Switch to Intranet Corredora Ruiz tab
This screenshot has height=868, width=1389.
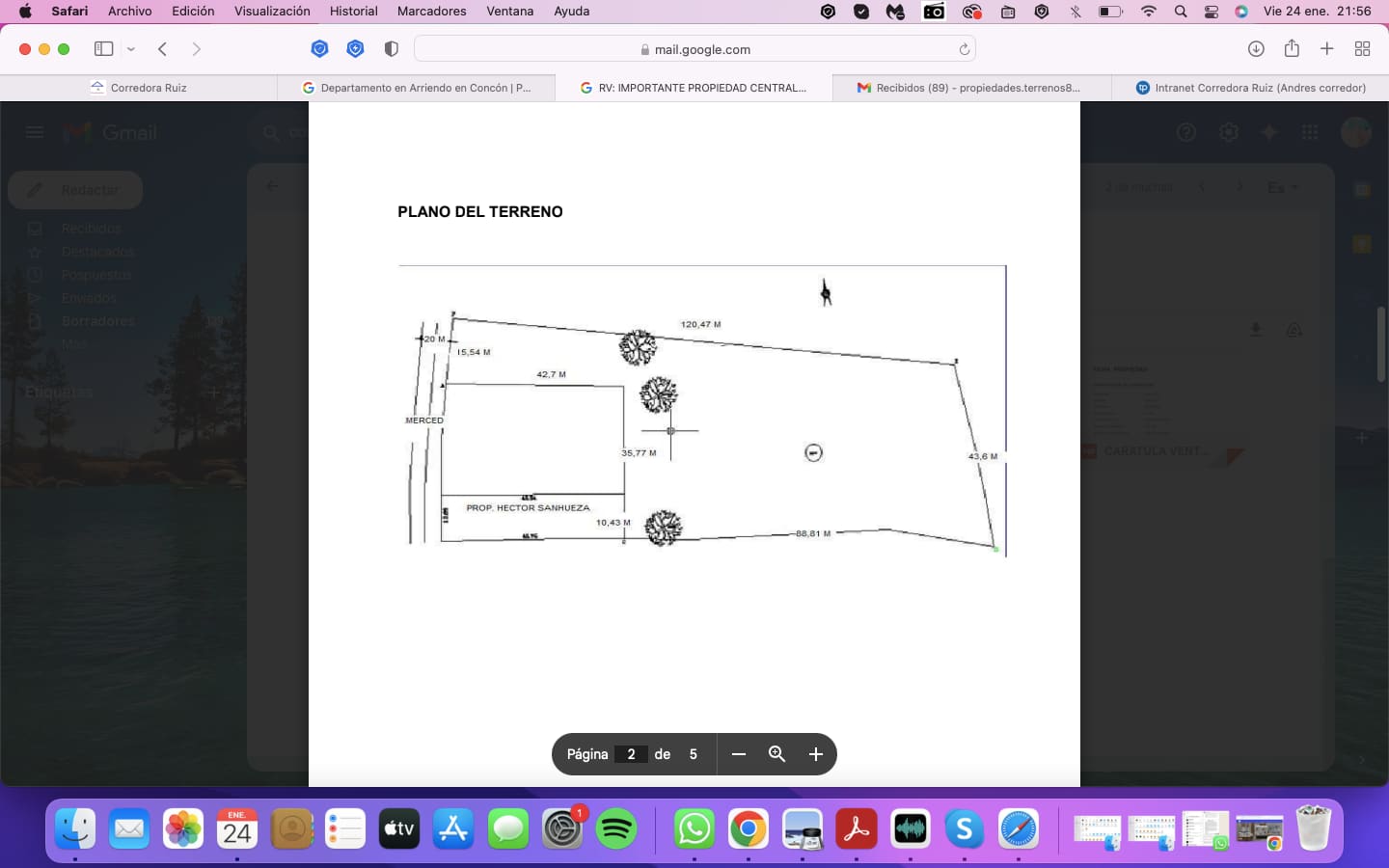[x=1250, y=88]
